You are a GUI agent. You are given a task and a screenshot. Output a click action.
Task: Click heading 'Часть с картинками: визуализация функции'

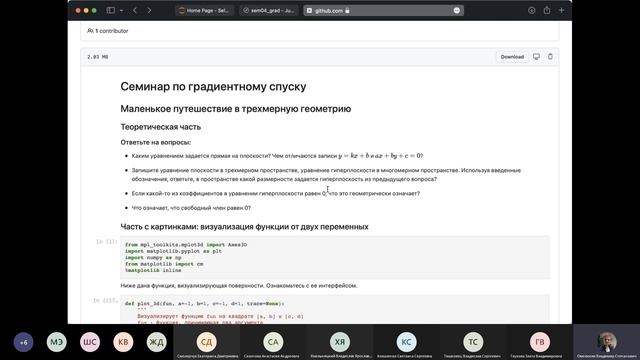244,227
